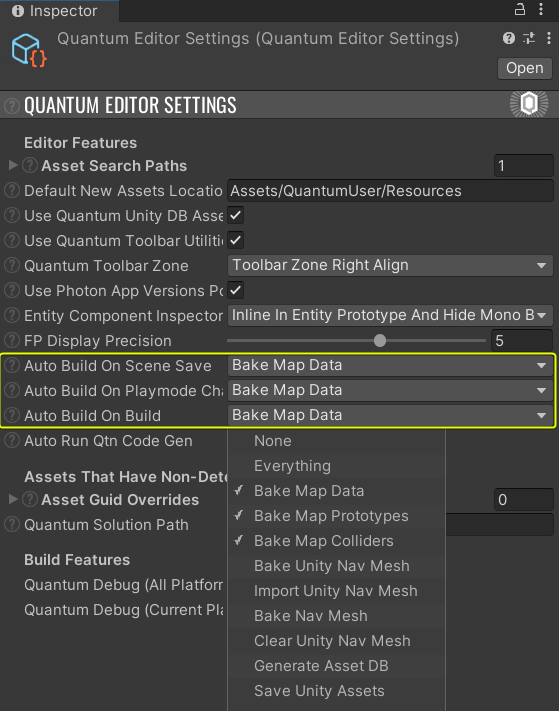
Task: Toggle Use Quantum Unity DB Asset checkbox
Action: [236, 215]
